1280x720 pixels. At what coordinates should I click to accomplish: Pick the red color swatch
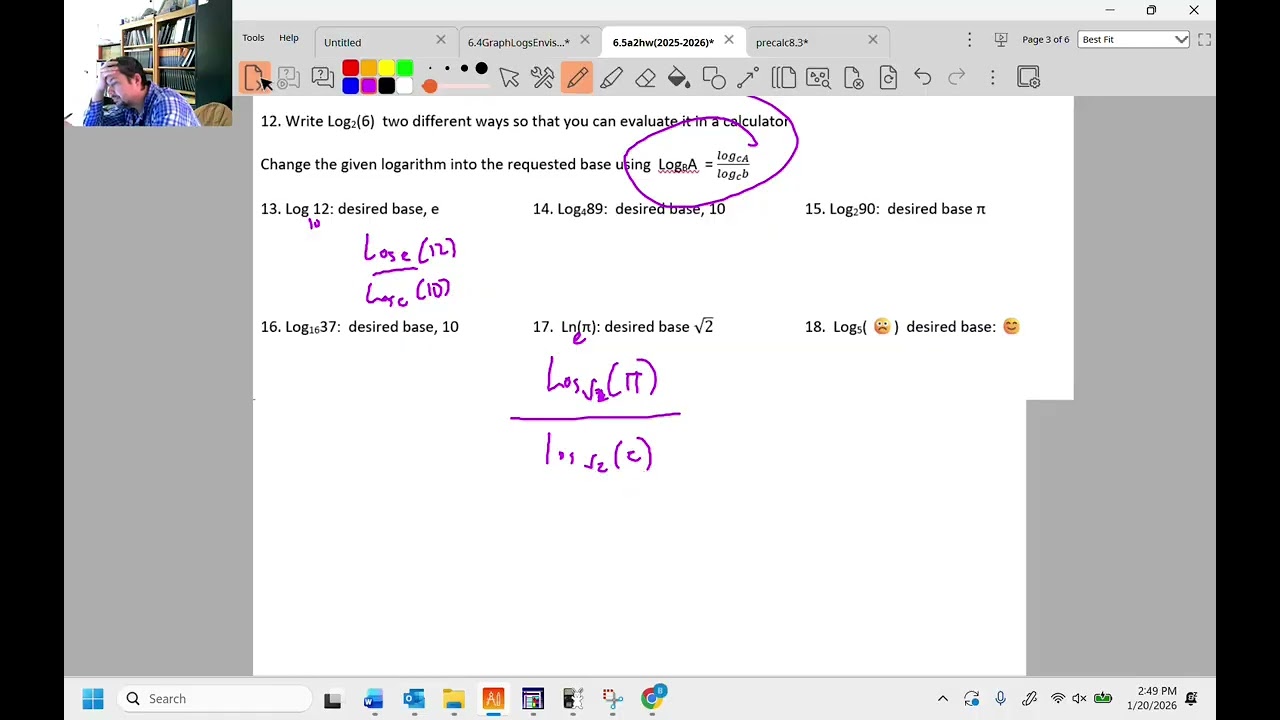[x=350, y=68]
